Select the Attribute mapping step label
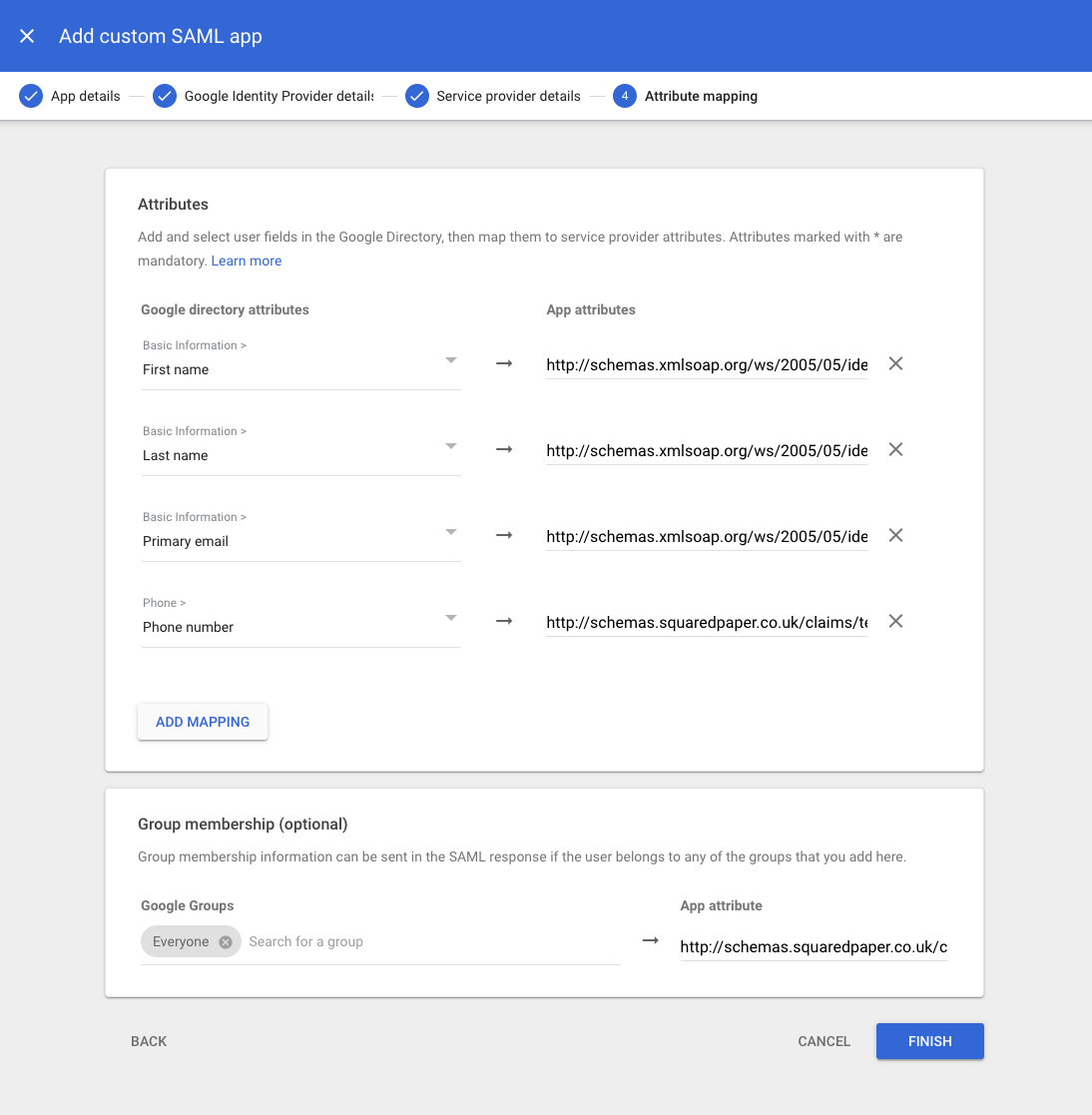Image resolution: width=1092 pixels, height=1115 pixels. coord(701,96)
